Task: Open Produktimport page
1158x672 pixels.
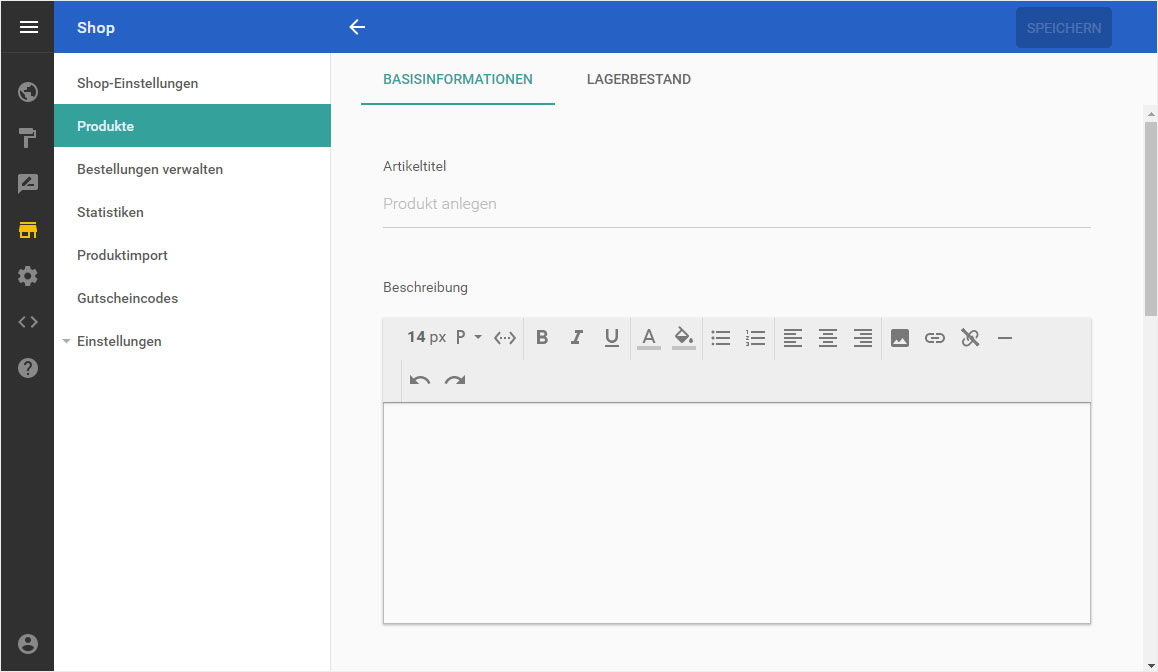Action: pos(192,255)
